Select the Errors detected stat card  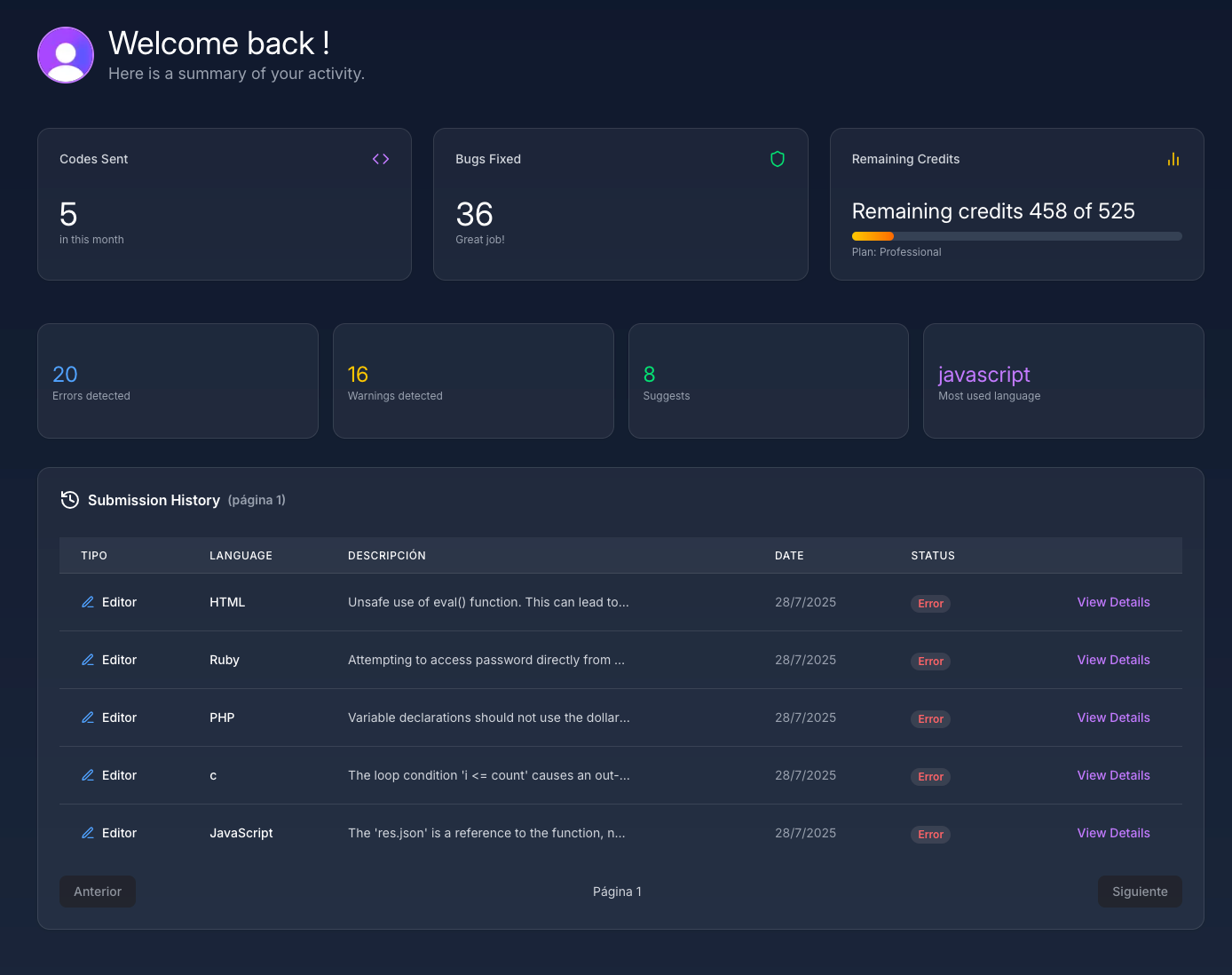click(178, 381)
